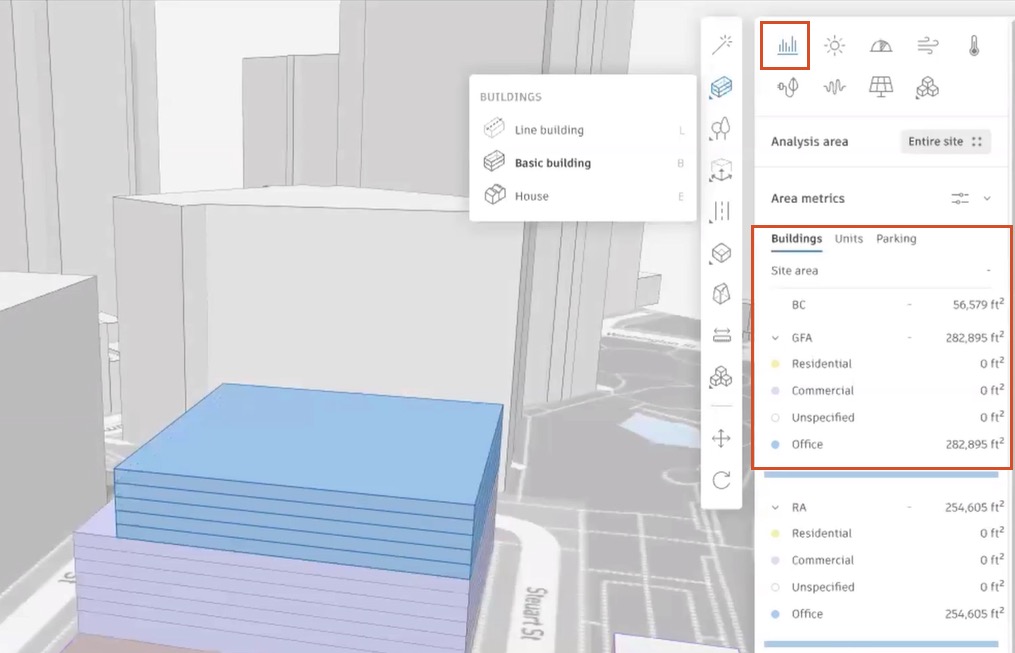The width and height of the screenshot is (1015, 653).
Task: Switch to the Units tab
Action: click(x=849, y=239)
